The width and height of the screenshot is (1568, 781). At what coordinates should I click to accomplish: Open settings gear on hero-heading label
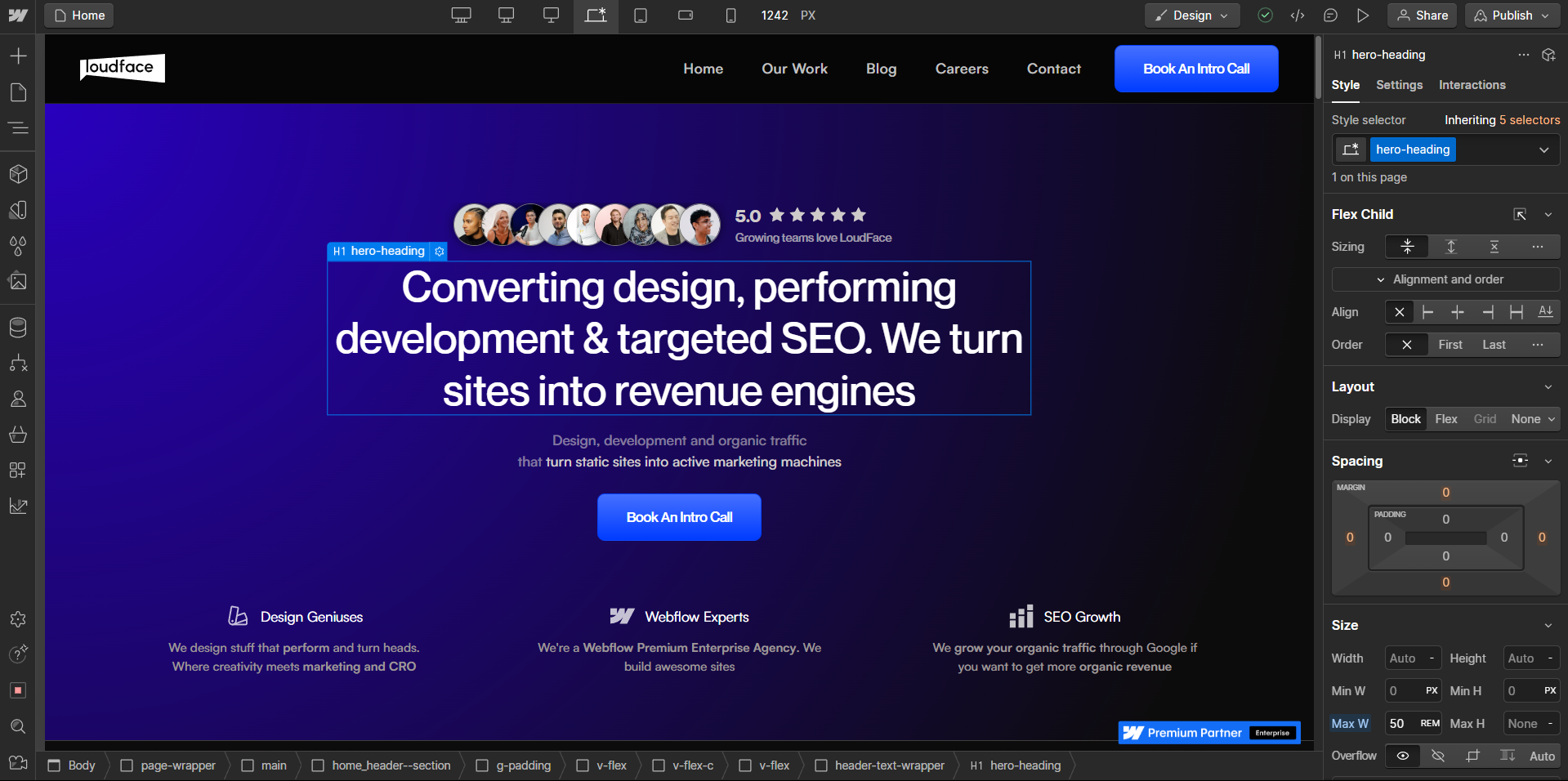click(x=440, y=252)
